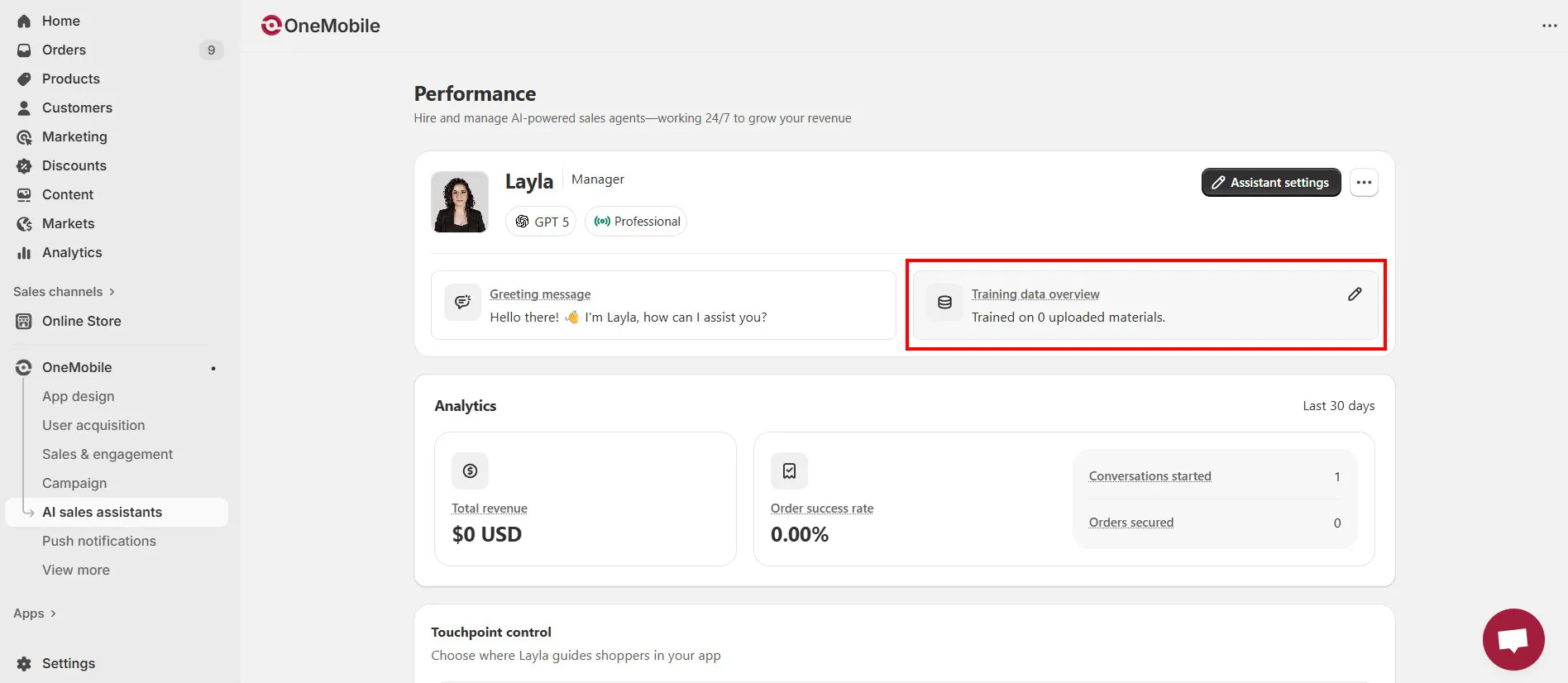
Task: Open Sales & engagement submenu item
Action: (x=108, y=455)
